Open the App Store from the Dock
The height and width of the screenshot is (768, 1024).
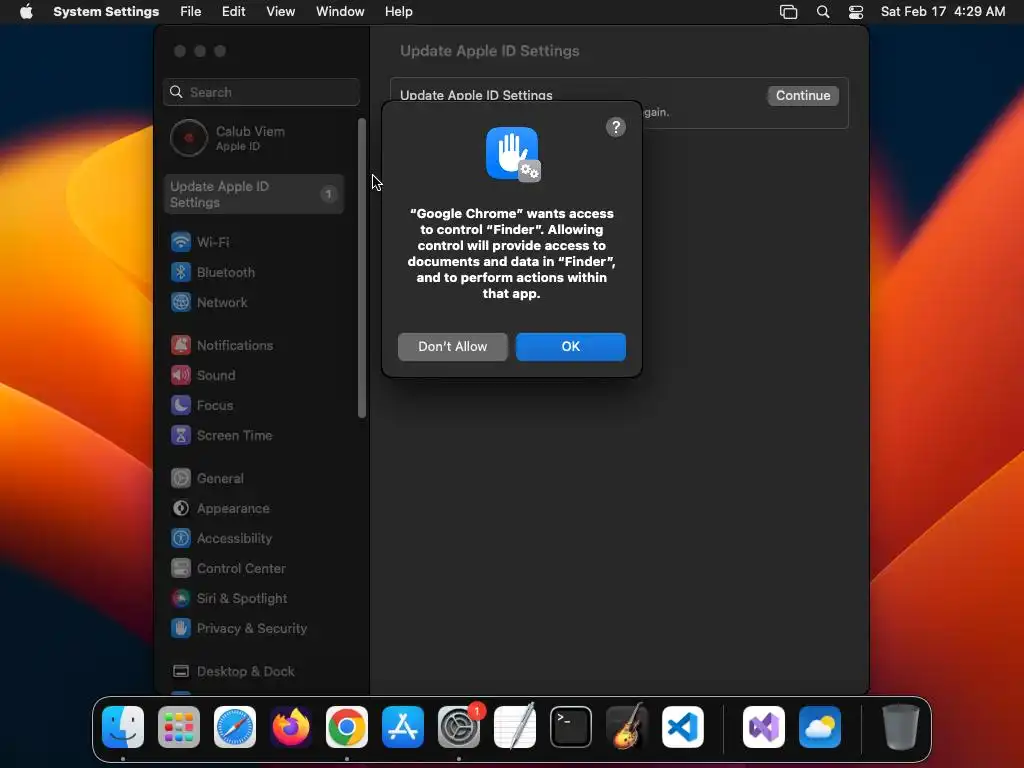click(x=403, y=727)
